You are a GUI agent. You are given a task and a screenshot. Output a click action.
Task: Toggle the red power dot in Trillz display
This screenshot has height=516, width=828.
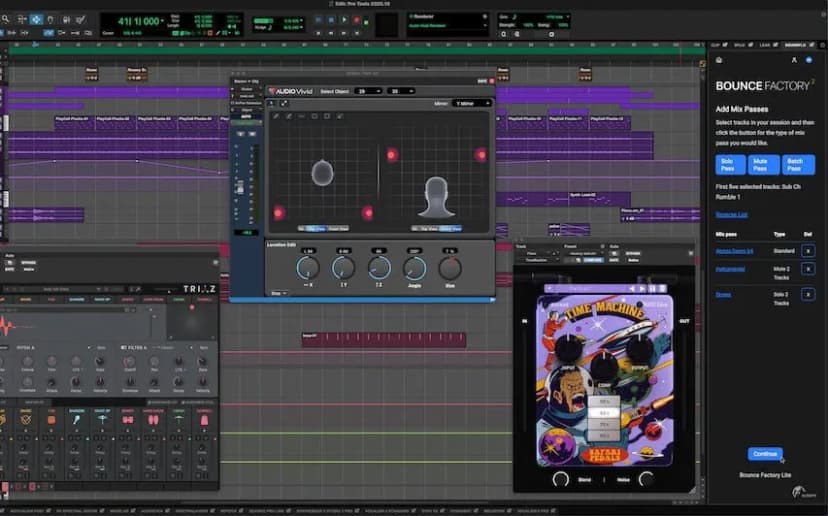point(192,307)
